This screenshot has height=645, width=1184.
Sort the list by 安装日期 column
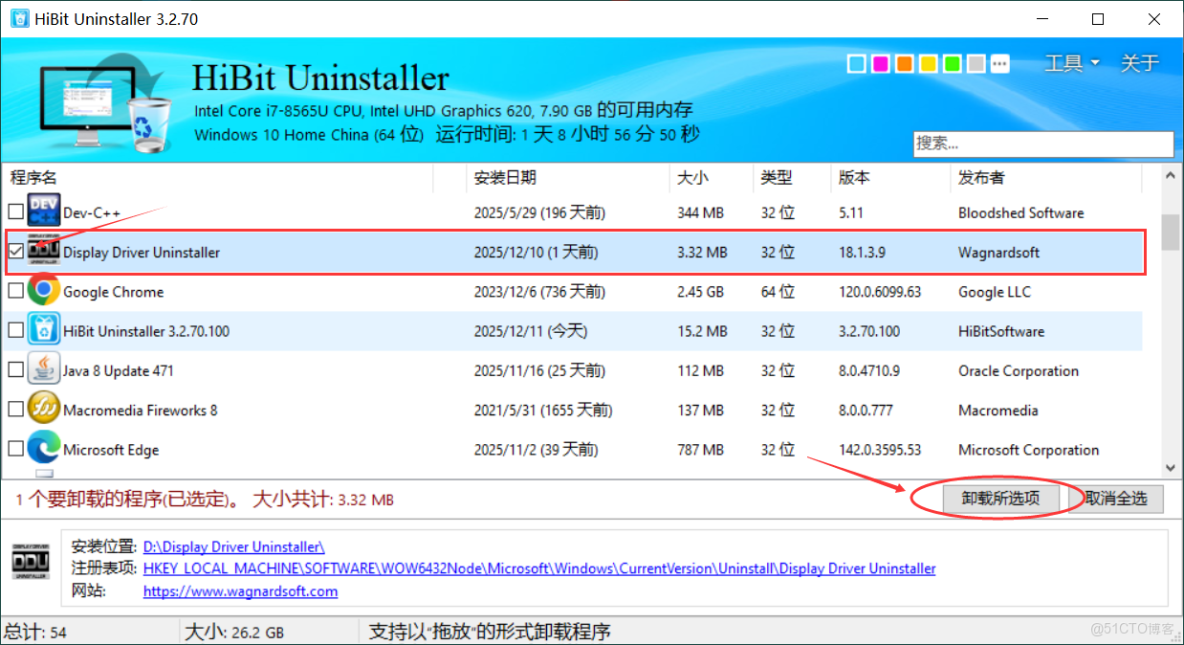coord(500,177)
